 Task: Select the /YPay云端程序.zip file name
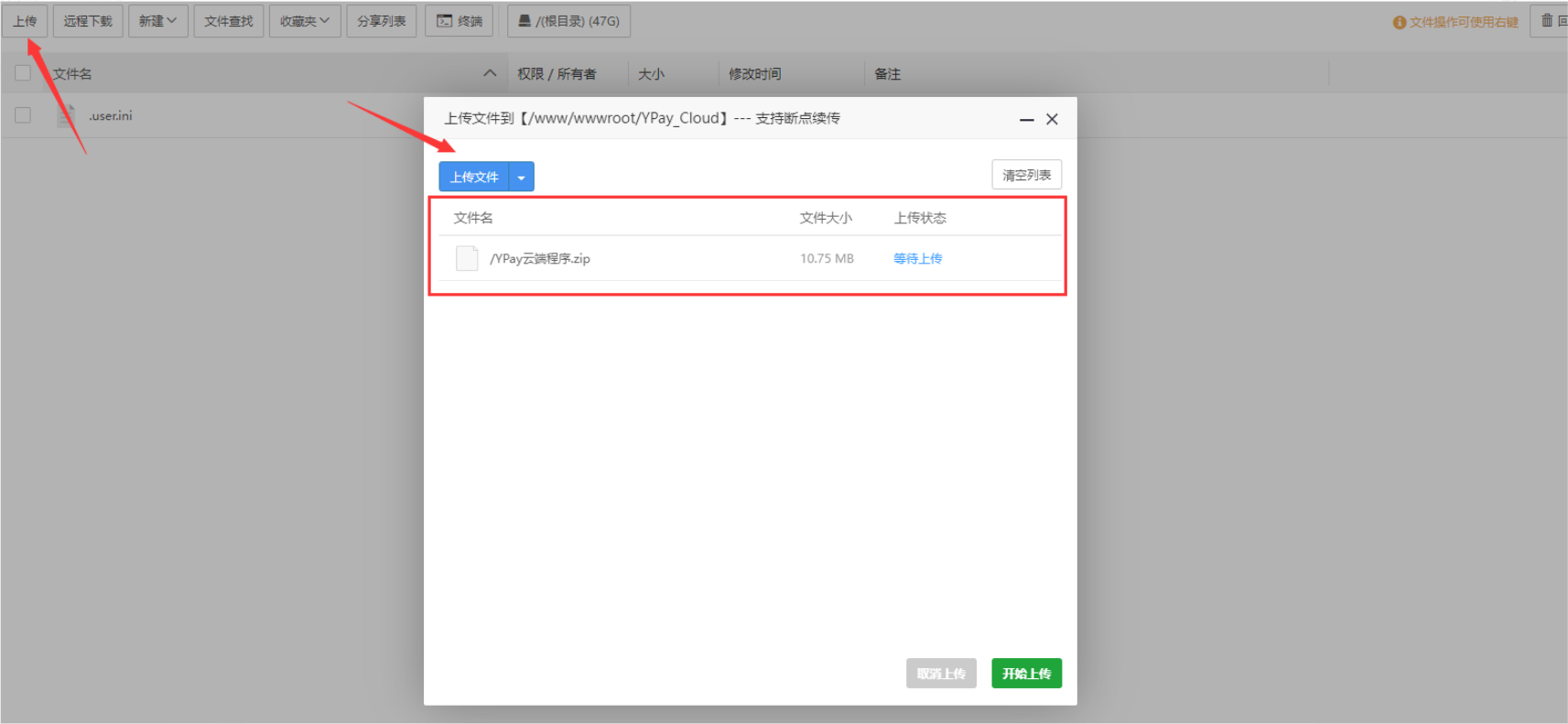click(x=540, y=259)
